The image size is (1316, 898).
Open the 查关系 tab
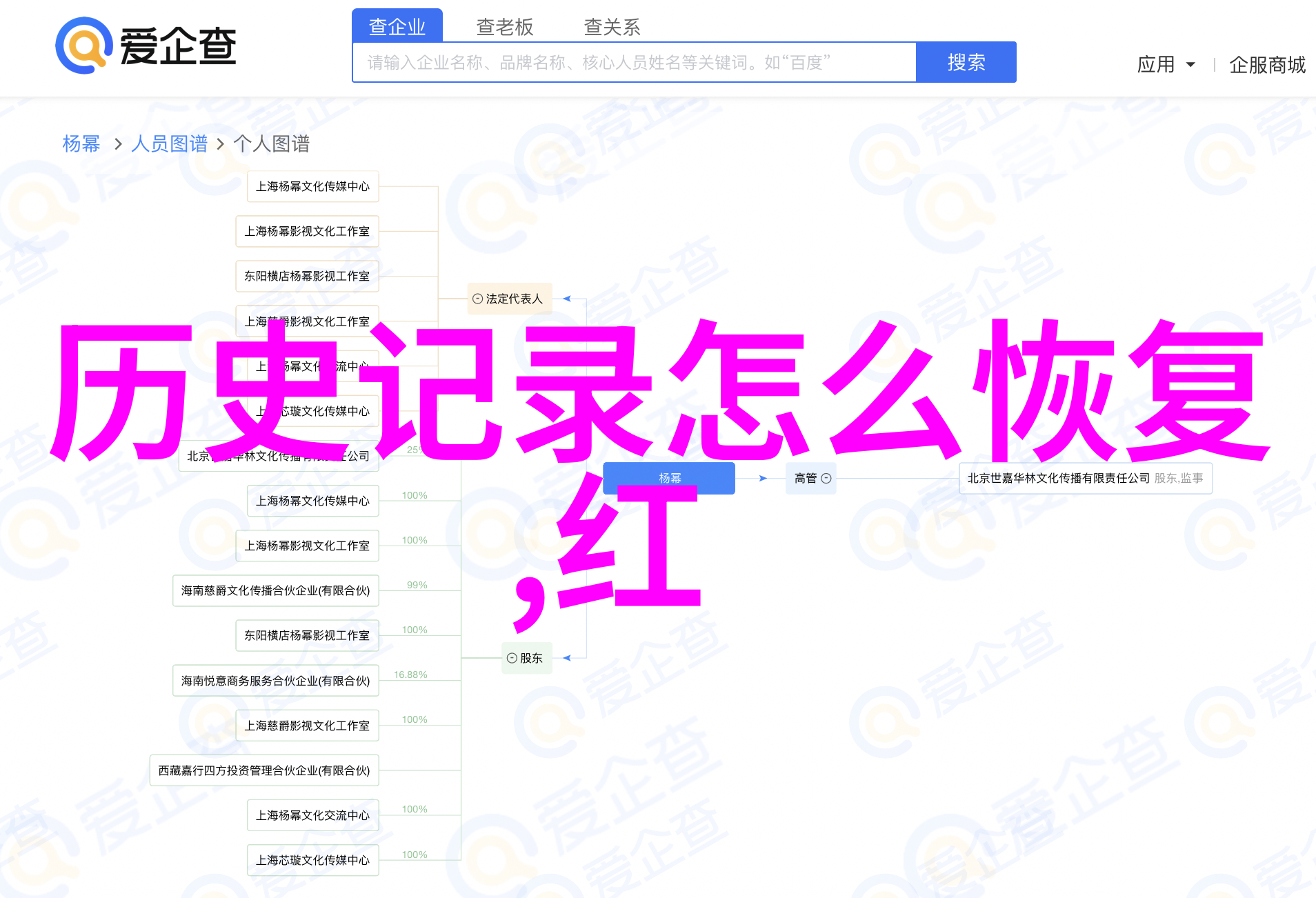coord(612,27)
